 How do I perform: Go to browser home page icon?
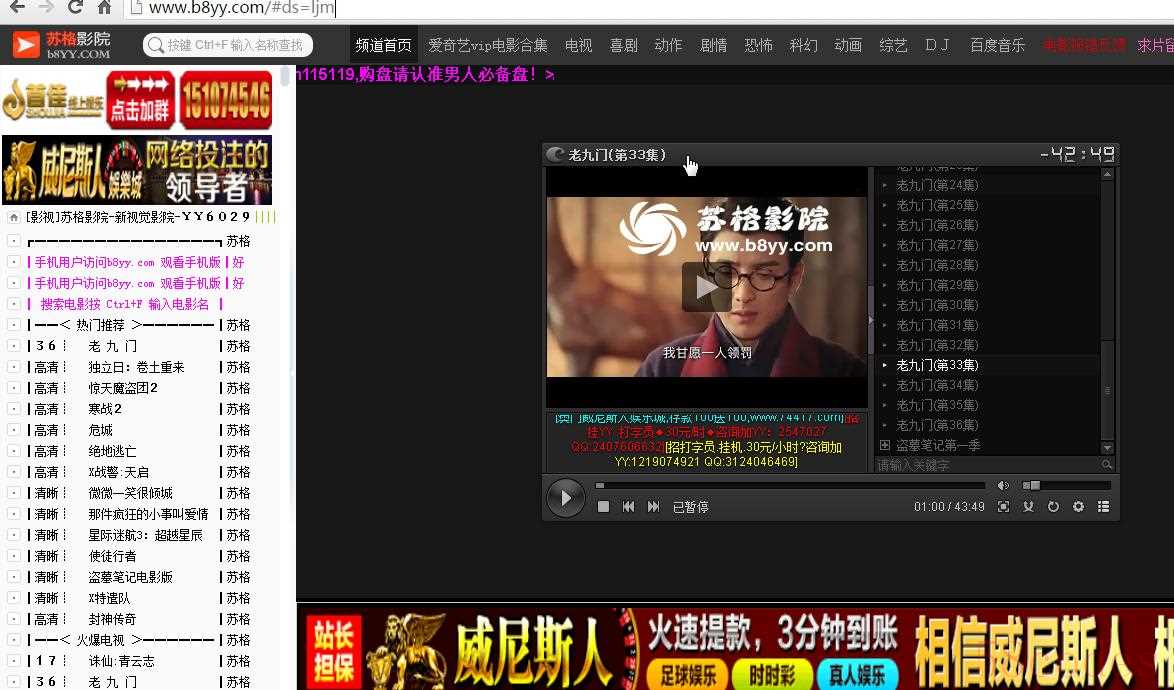click(105, 7)
